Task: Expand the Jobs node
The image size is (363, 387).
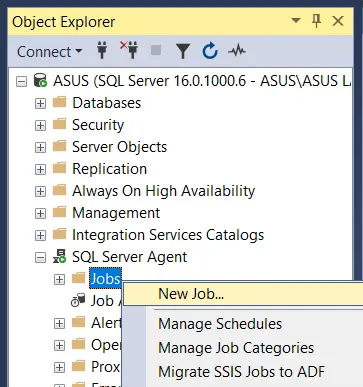Action: pos(59,279)
